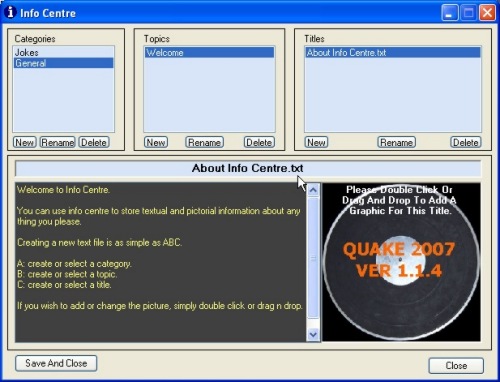Screen dimensions: 500x382
Task: Create a New category
Action: [24, 142]
